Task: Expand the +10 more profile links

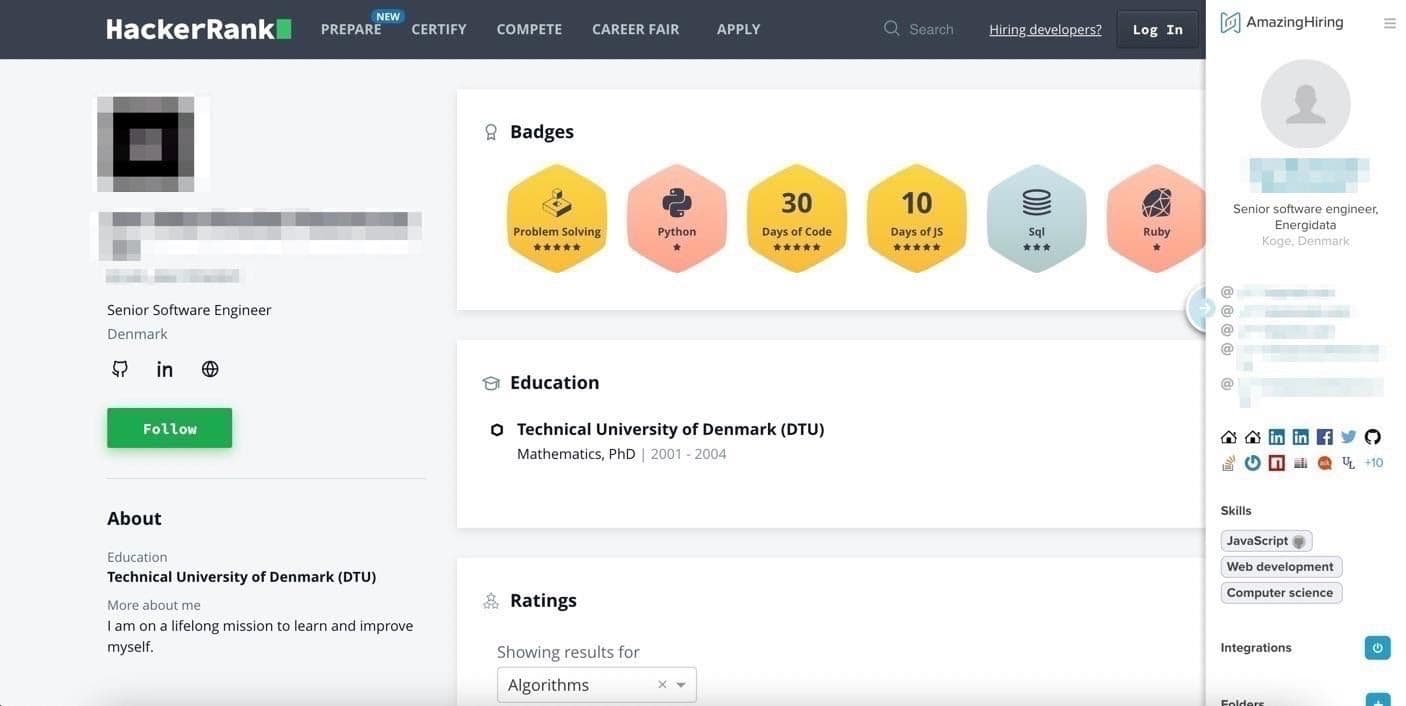Action: click(1374, 463)
